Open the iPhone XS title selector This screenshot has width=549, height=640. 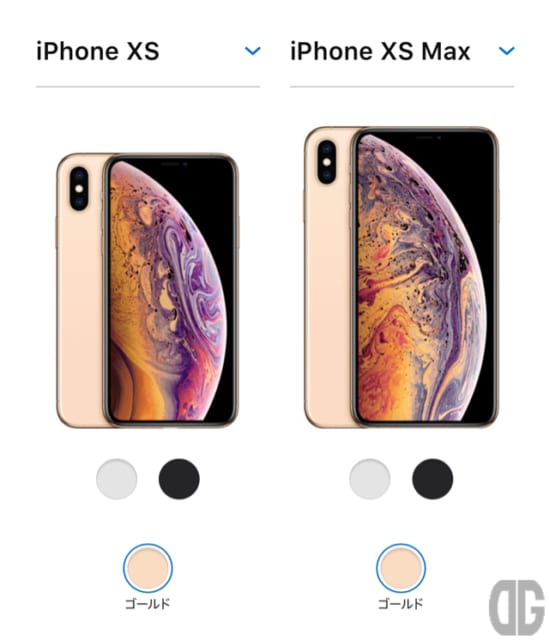tap(98, 51)
